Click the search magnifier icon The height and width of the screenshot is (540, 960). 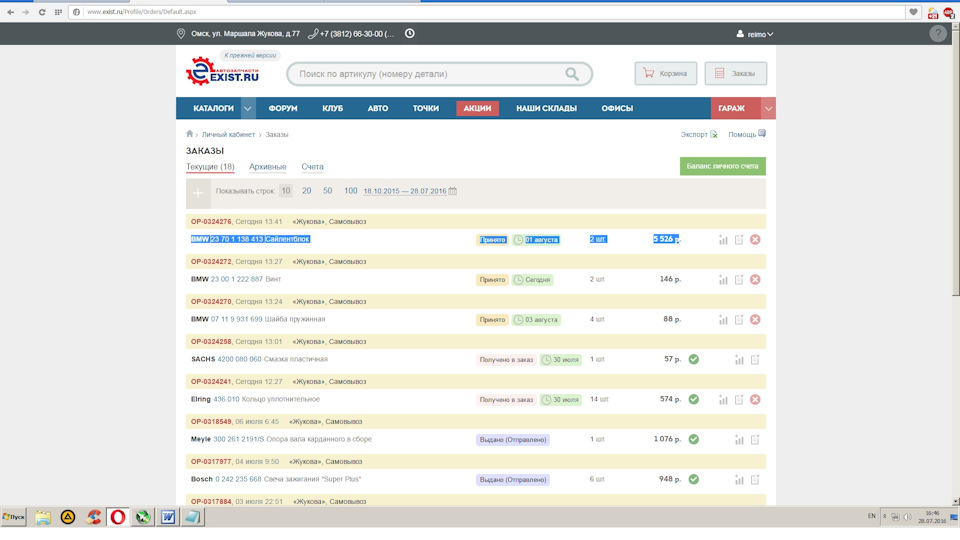click(572, 74)
